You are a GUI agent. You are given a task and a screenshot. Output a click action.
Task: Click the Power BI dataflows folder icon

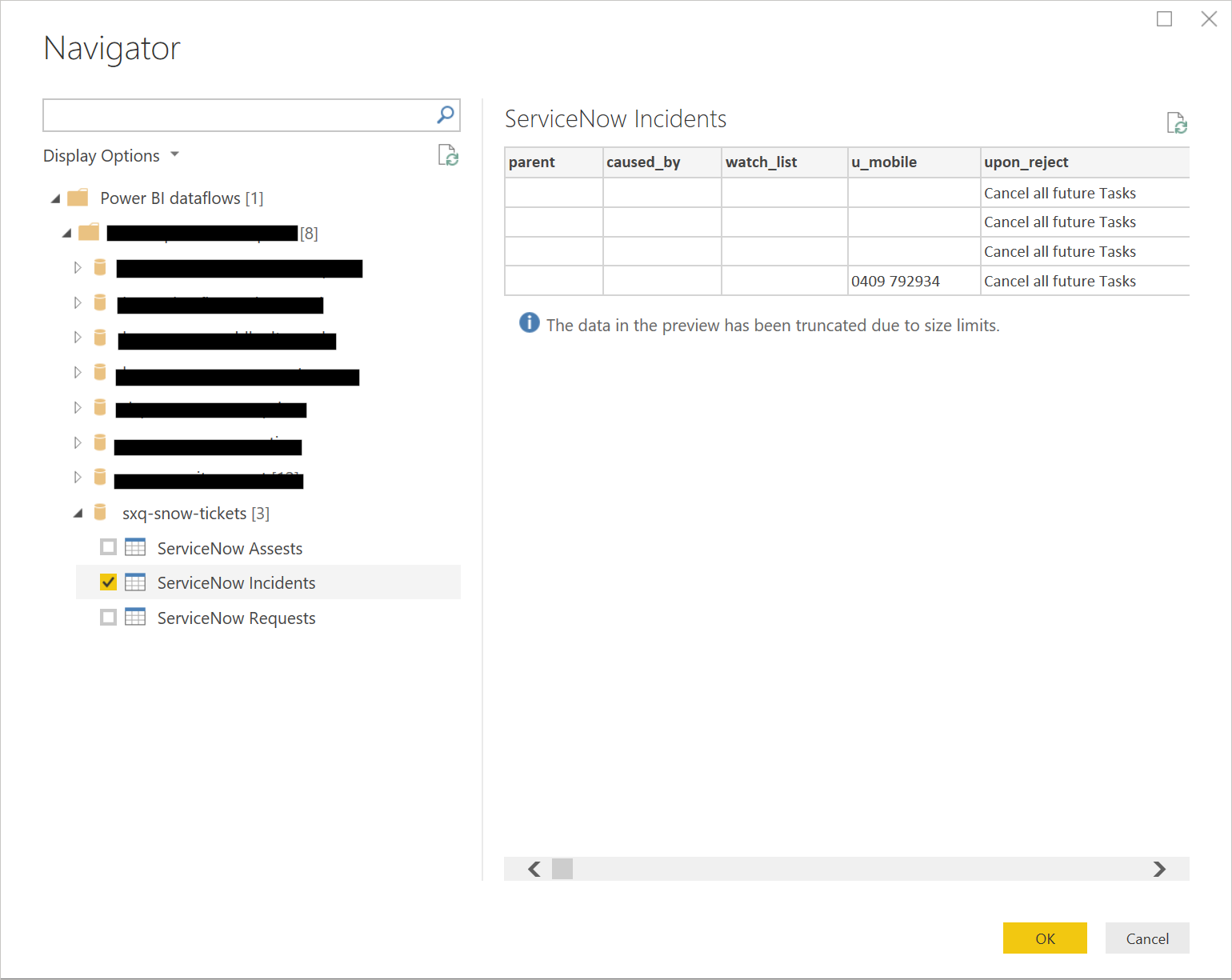pyautogui.click(x=78, y=198)
